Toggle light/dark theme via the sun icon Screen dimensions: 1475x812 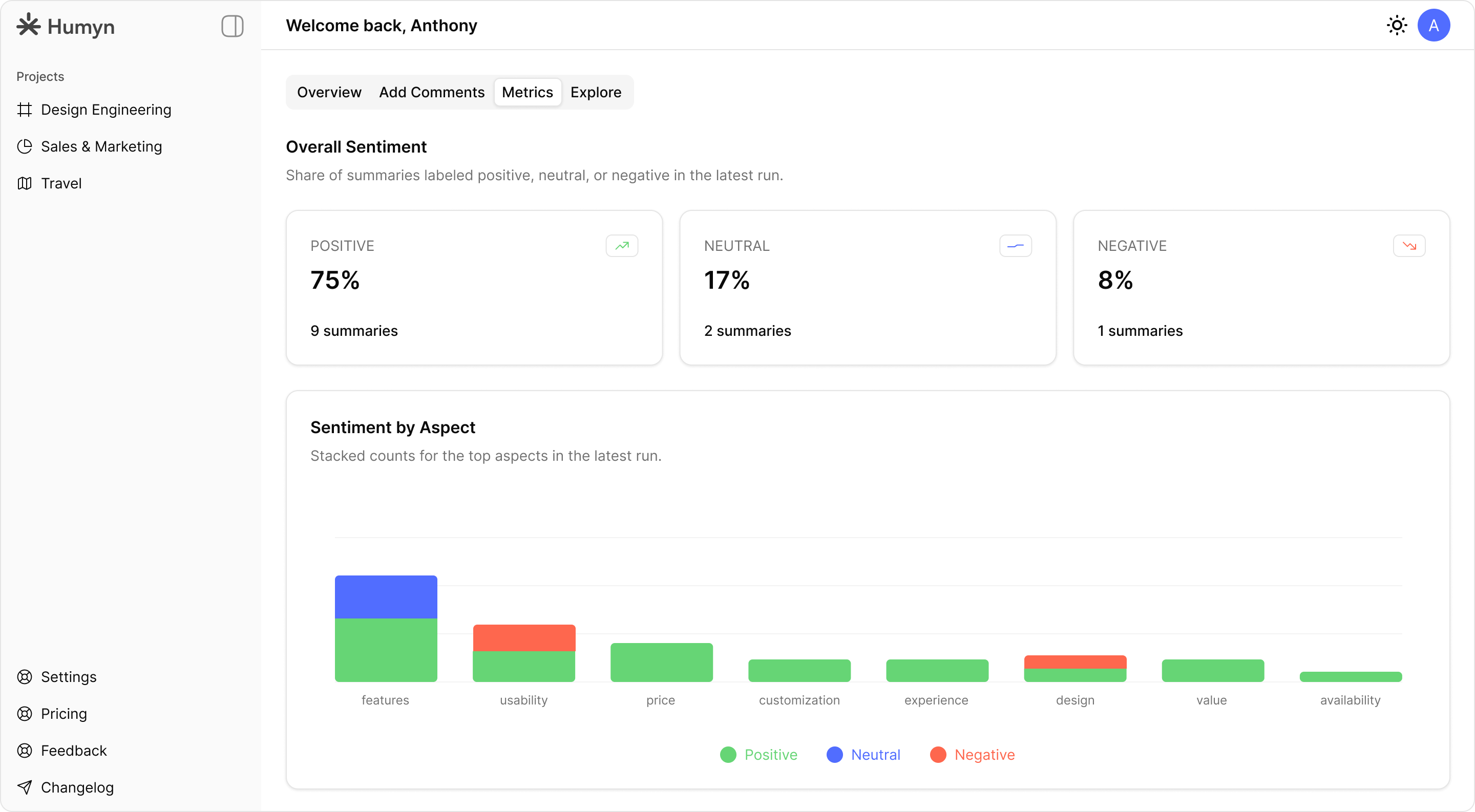point(1397,25)
